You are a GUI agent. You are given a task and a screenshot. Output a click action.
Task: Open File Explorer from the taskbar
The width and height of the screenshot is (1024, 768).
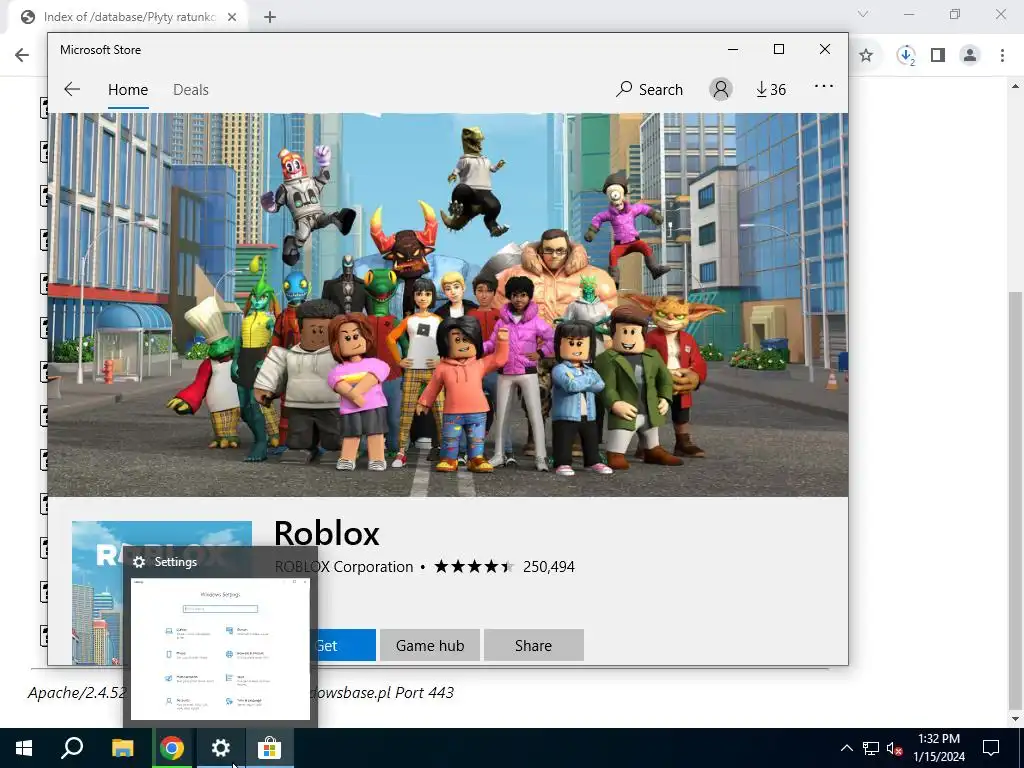click(122, 748)
